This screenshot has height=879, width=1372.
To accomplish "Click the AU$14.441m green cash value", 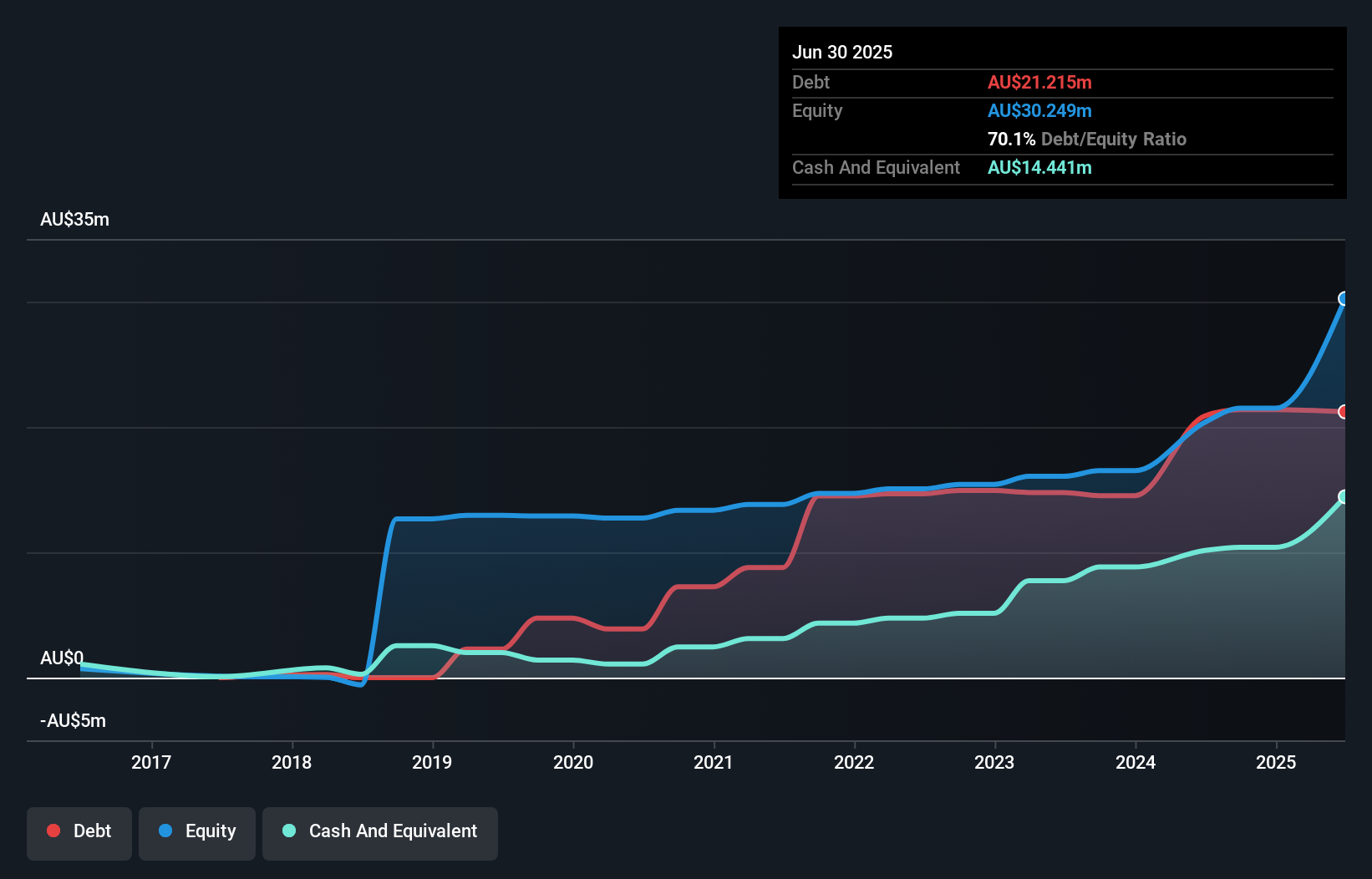I will pyautogui.click(x=1039, y=167).
